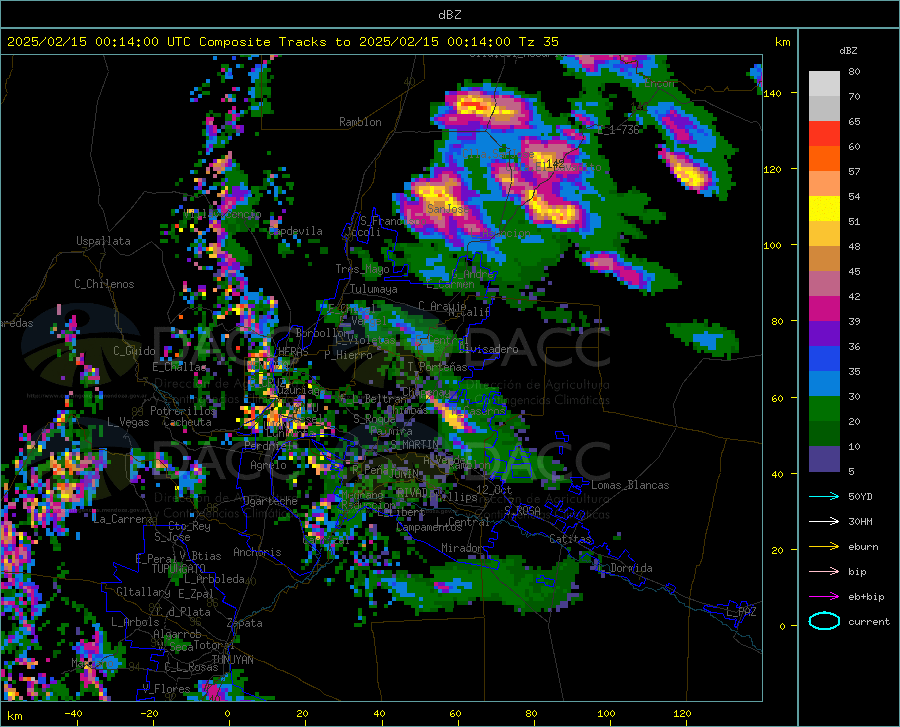Click the 30 dBZ green color swatch
The image size is (900, 727).
[824, 409]
